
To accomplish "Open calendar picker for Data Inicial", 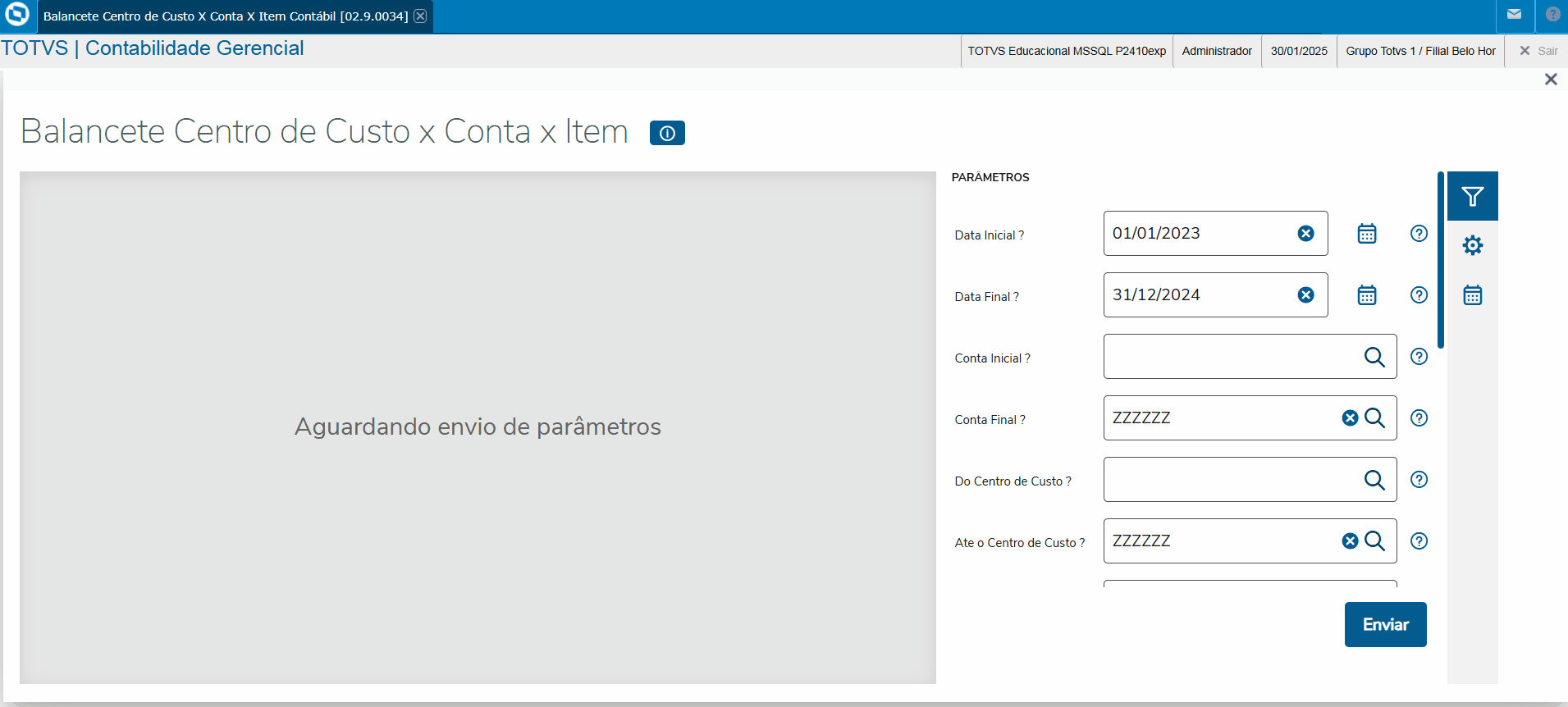I will pos(1366,234).
